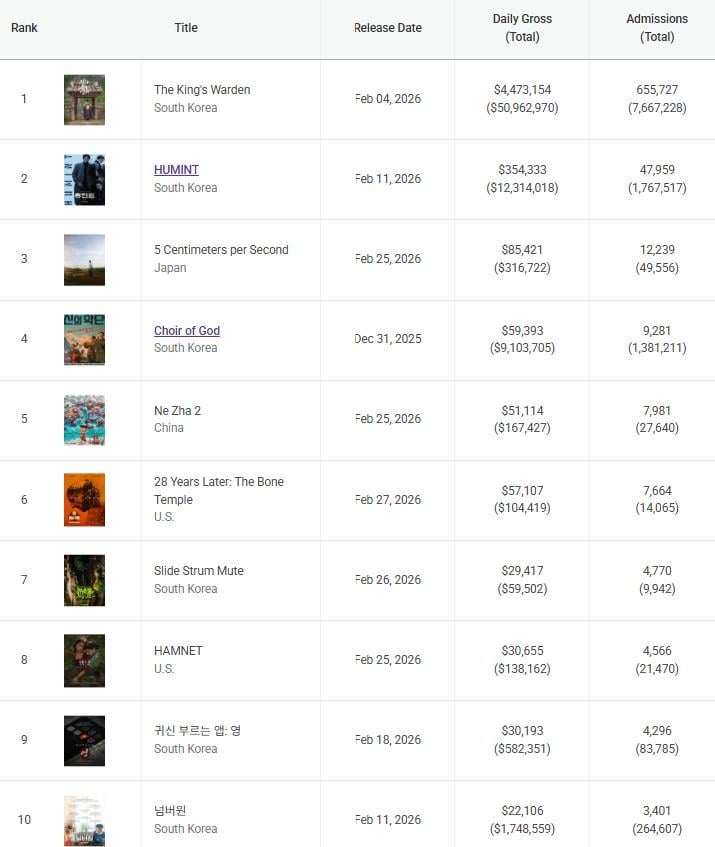Click The King's Warden poster thumbnail

(x=84, y=99)
